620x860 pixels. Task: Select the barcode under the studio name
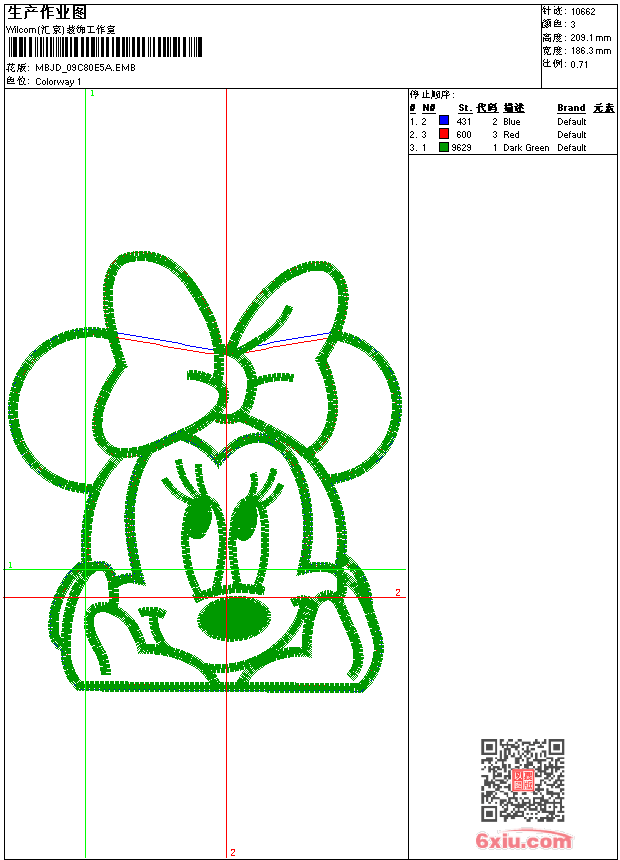click(x=105, y=47)
